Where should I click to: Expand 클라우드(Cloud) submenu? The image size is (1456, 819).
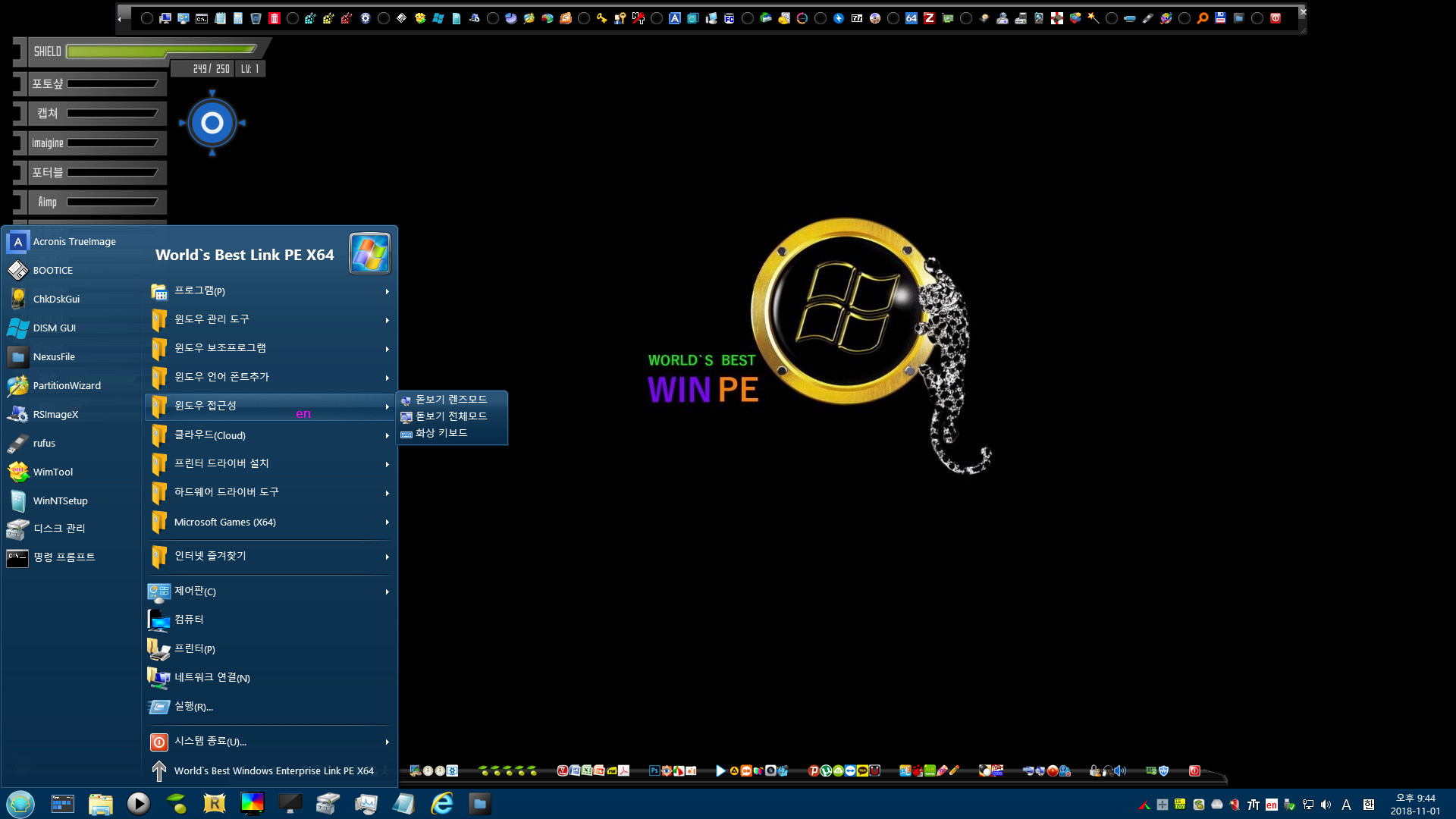coord(270,435)
